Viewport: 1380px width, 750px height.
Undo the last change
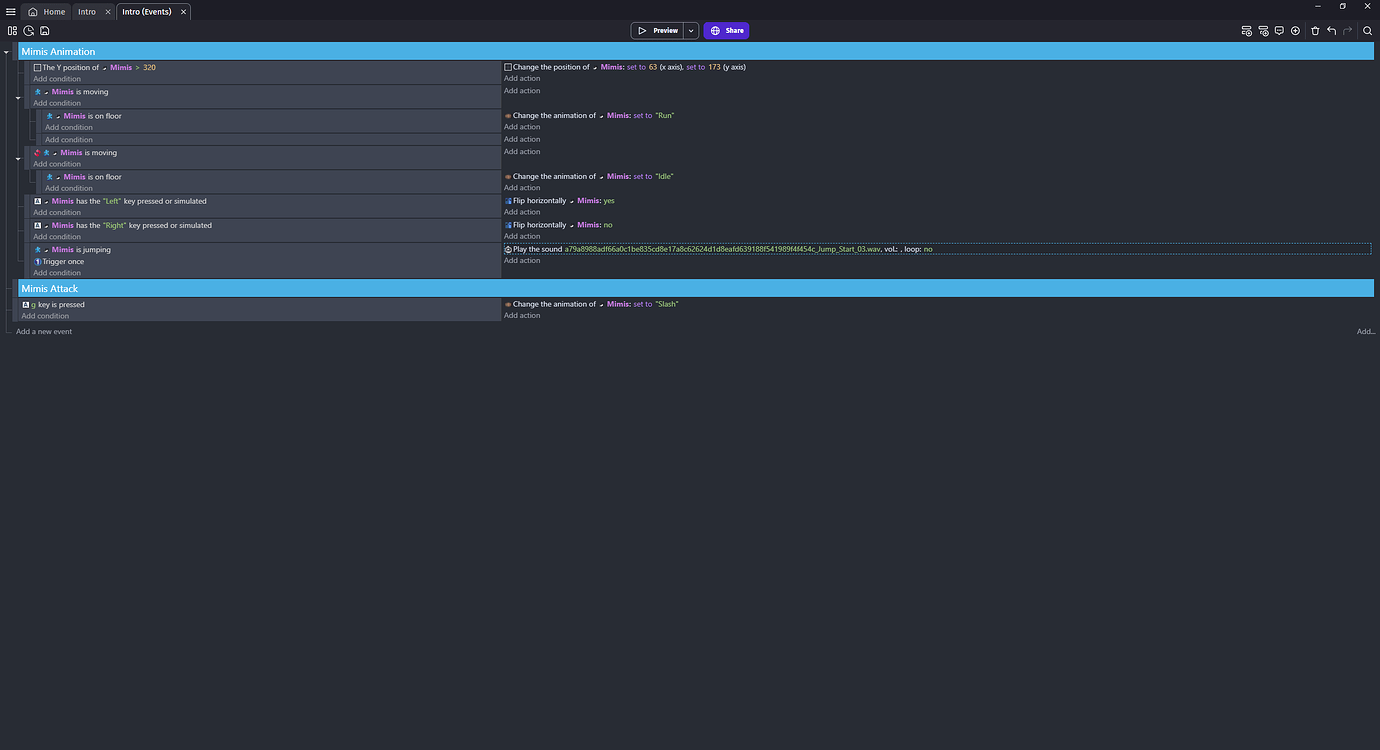point(1331,31)
